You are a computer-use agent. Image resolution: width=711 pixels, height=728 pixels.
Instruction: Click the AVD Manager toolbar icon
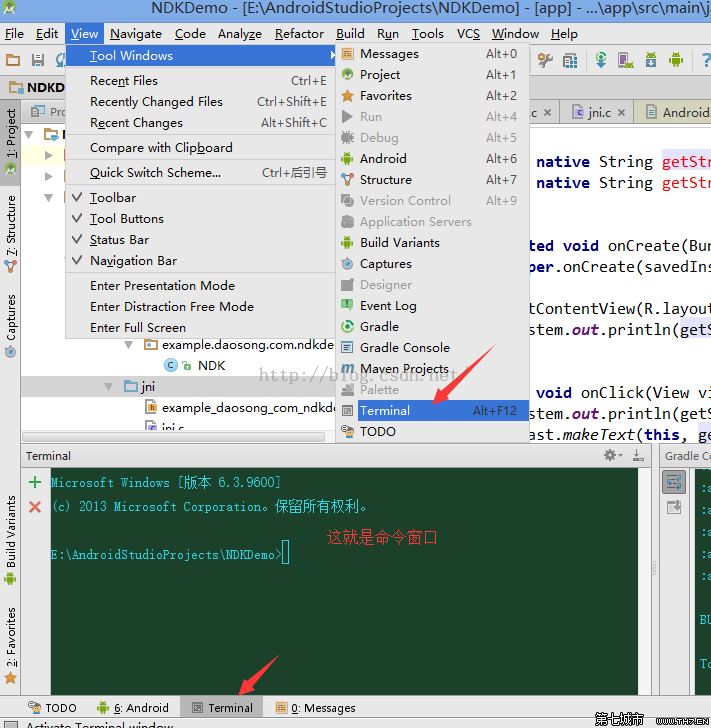[626, 60]
